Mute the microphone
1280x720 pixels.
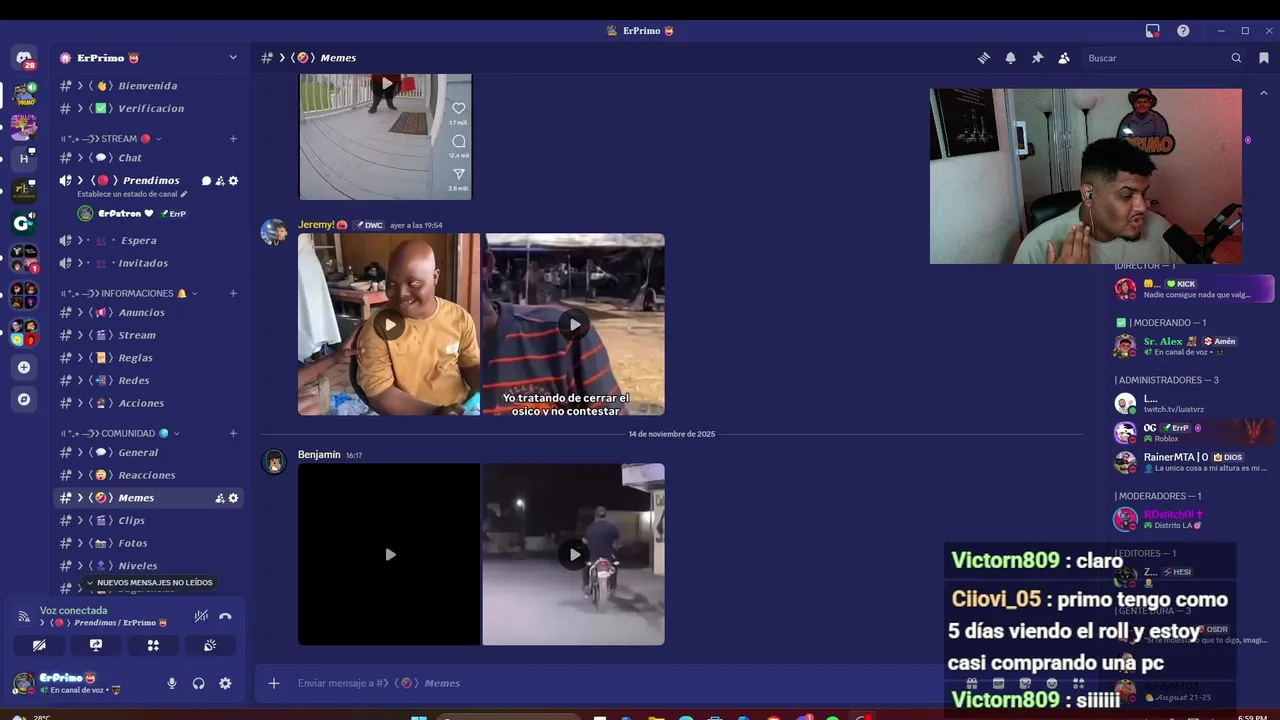point(172,683)
